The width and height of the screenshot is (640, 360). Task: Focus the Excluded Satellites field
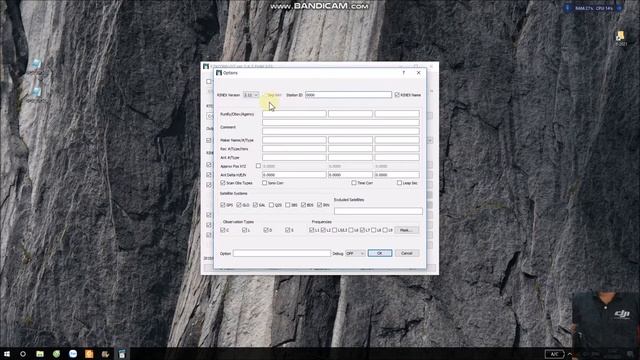point(378,211)
